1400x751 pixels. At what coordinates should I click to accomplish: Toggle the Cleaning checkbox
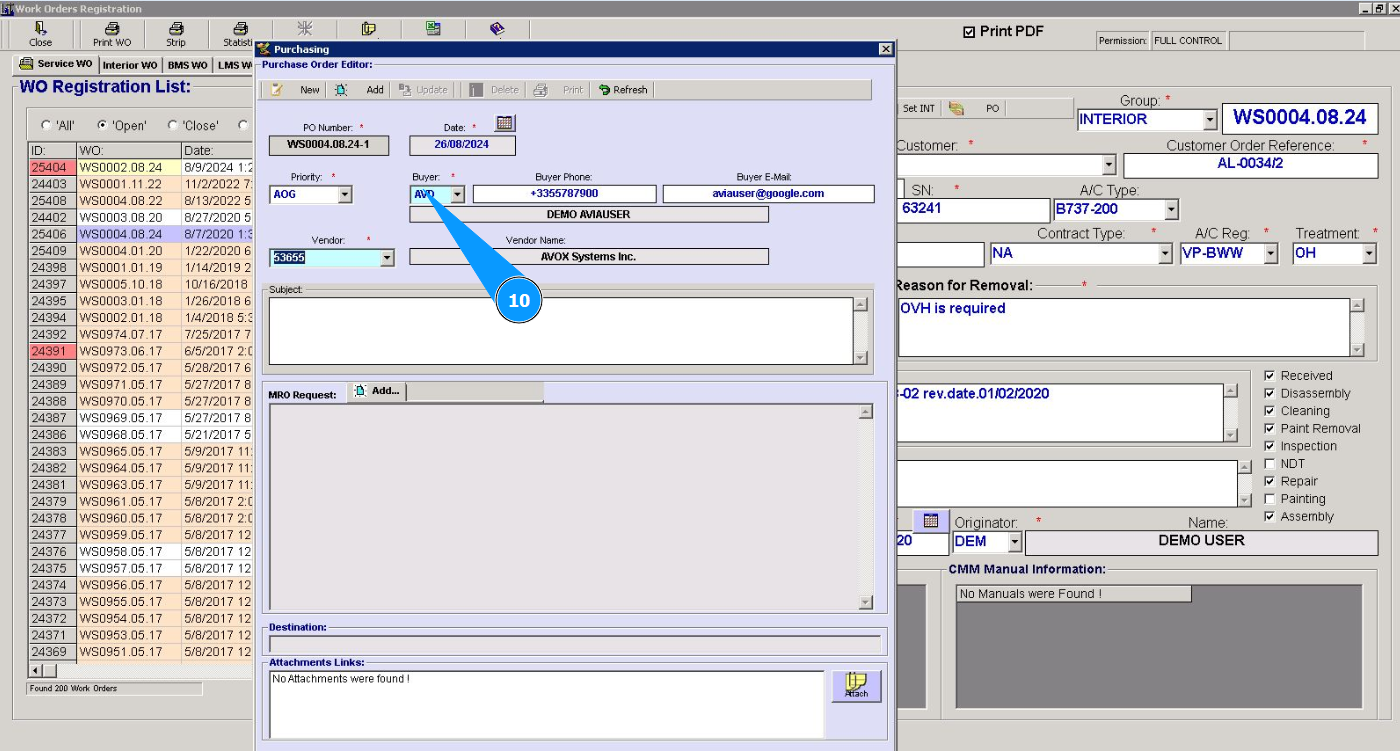pyautogui.click(x=1269, y=411)
